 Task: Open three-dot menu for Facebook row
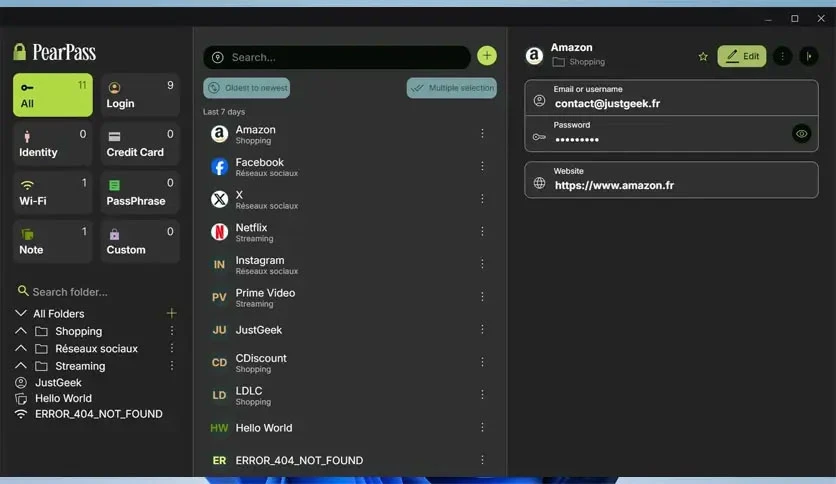coord(482,166)
